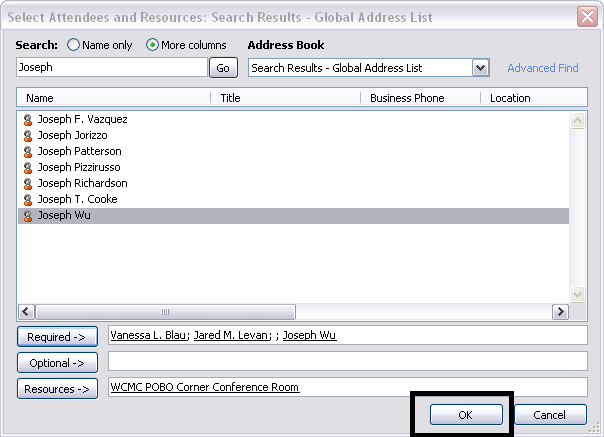Click the Business Phone column header
The height and width of the screenshot is (437, 604).
[419, 98]
